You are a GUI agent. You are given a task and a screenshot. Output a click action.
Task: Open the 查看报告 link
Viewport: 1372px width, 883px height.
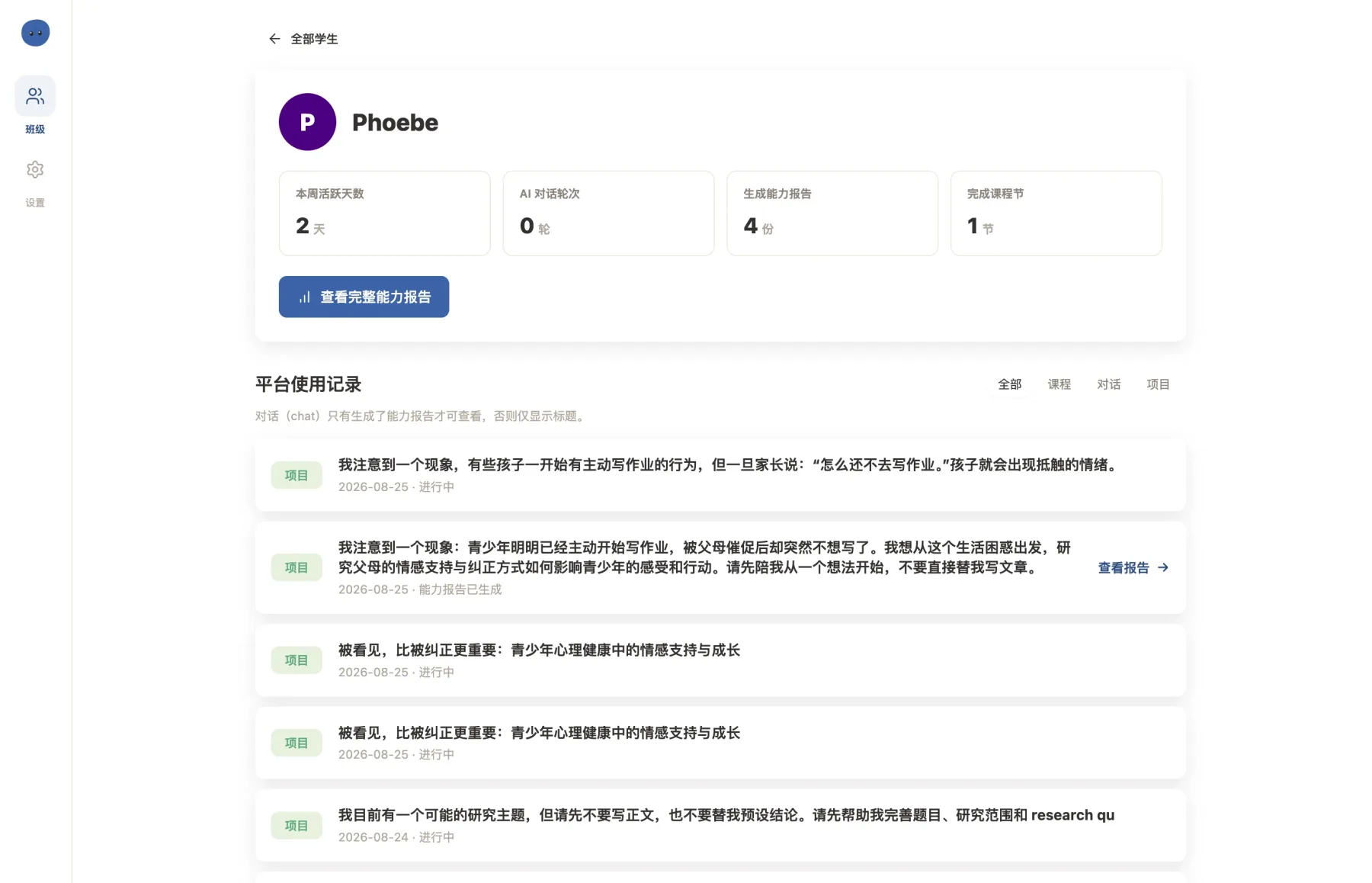[1133, 567]
